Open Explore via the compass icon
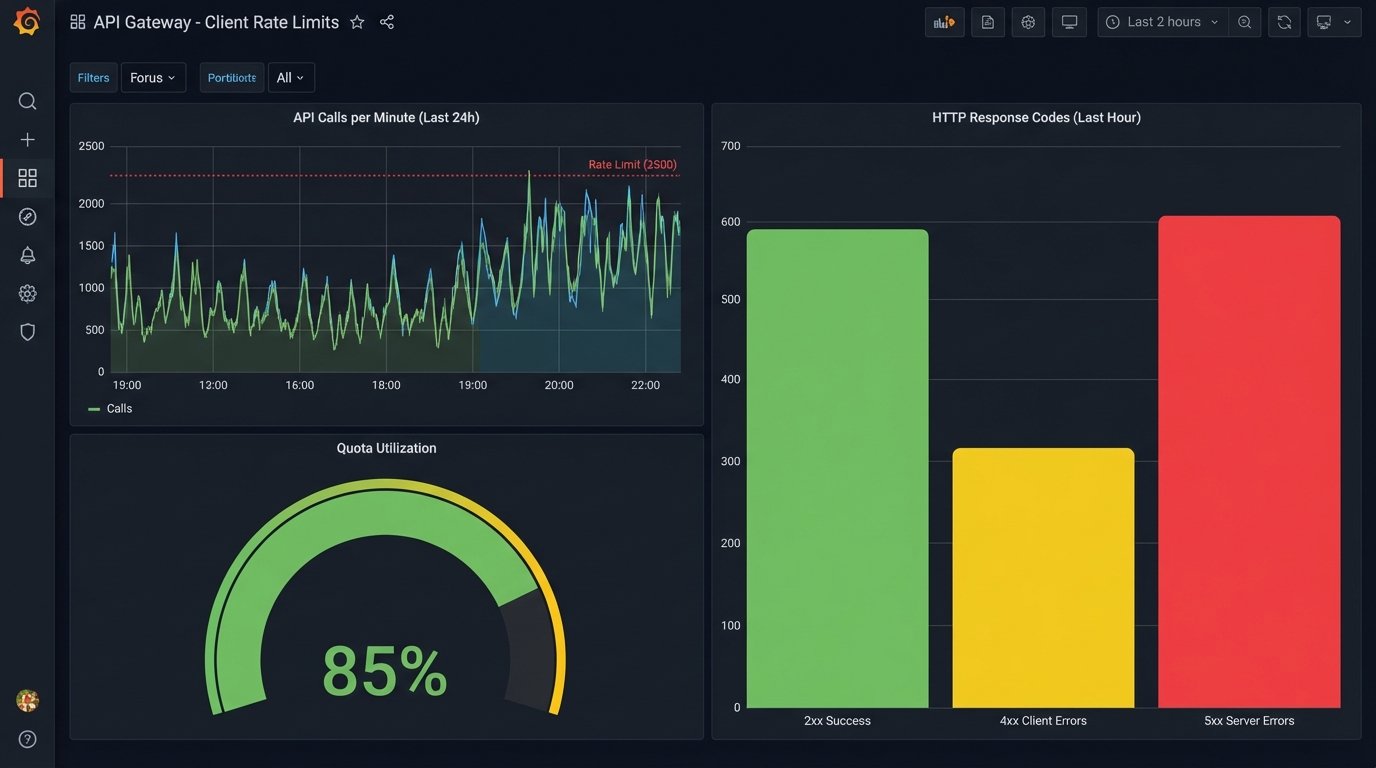 coord(27,216)
